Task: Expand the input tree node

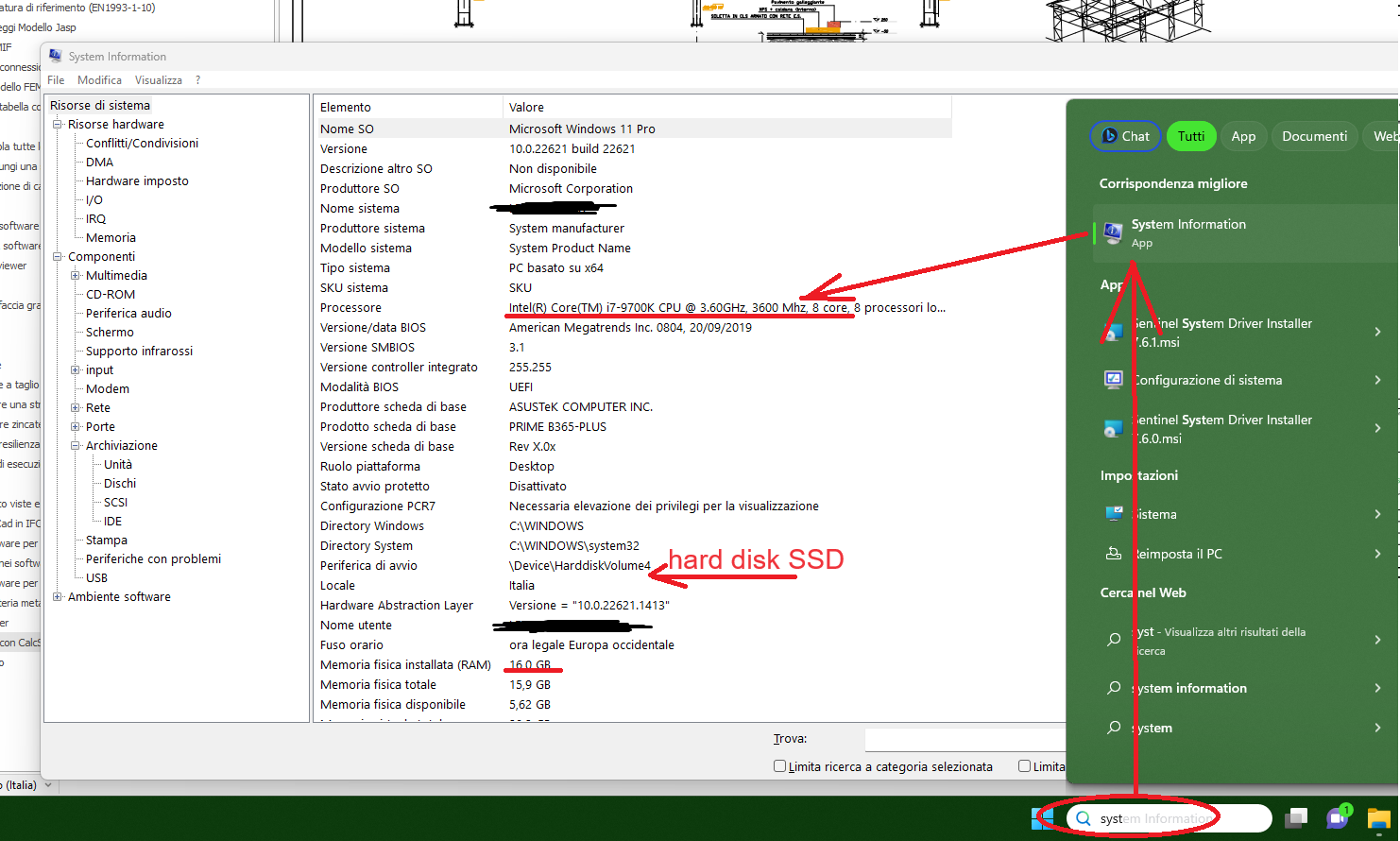Action: pos(76,370)
